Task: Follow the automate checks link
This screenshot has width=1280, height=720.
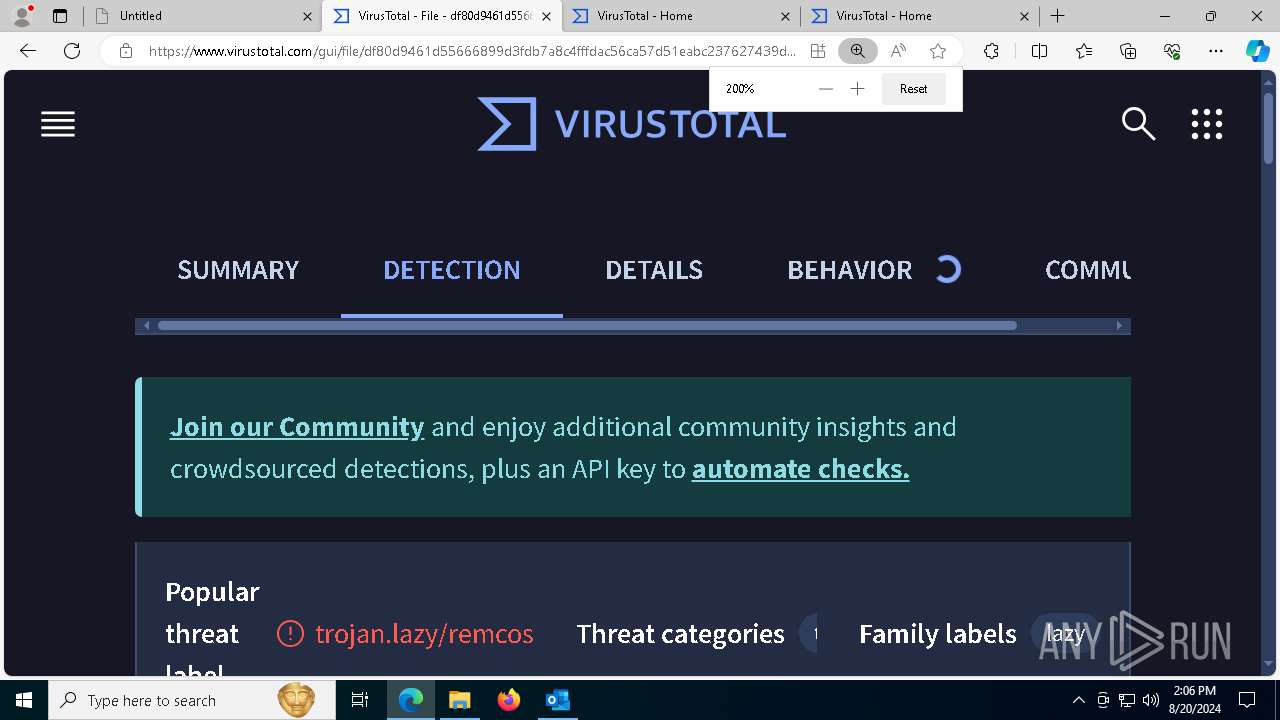Action: pos(801,469)
